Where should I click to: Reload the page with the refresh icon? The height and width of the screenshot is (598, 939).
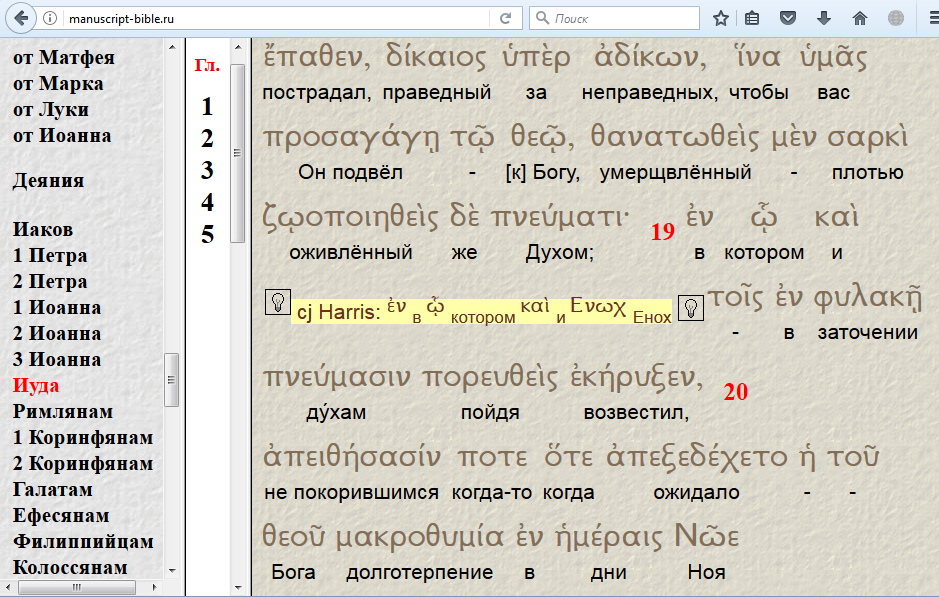506,18
